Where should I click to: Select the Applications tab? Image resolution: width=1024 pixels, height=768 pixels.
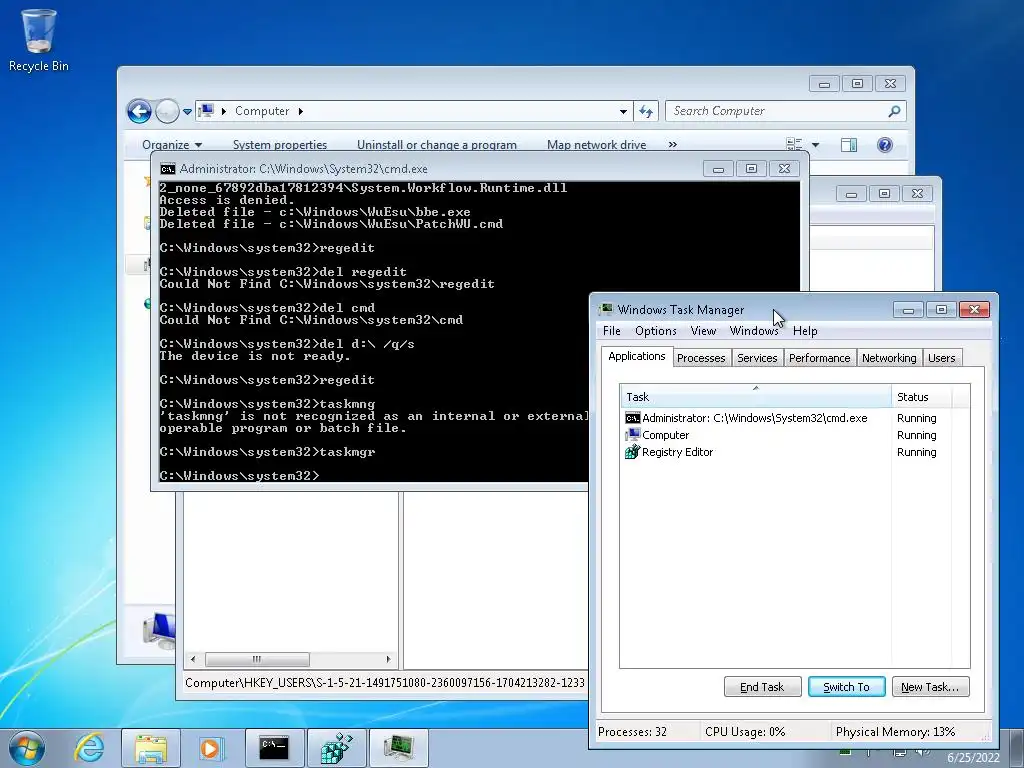(637, 356)
